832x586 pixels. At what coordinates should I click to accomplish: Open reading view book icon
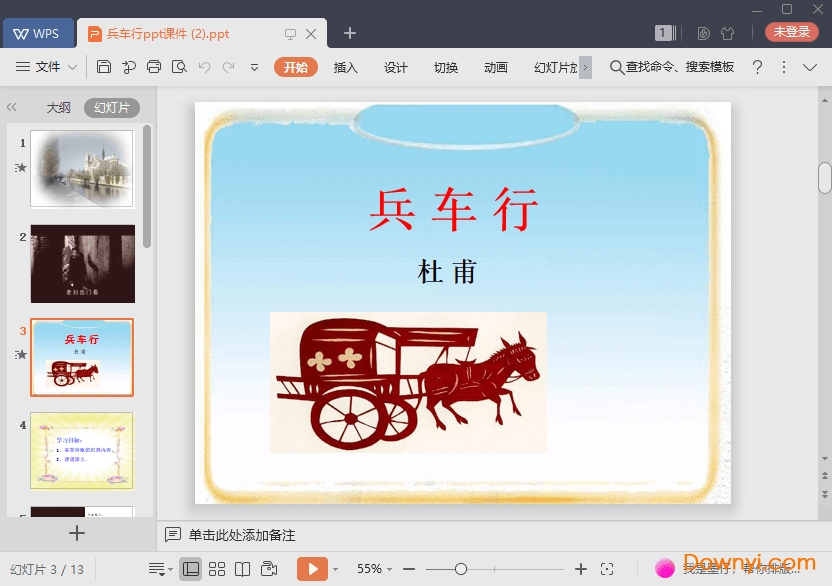click(242, 569)
